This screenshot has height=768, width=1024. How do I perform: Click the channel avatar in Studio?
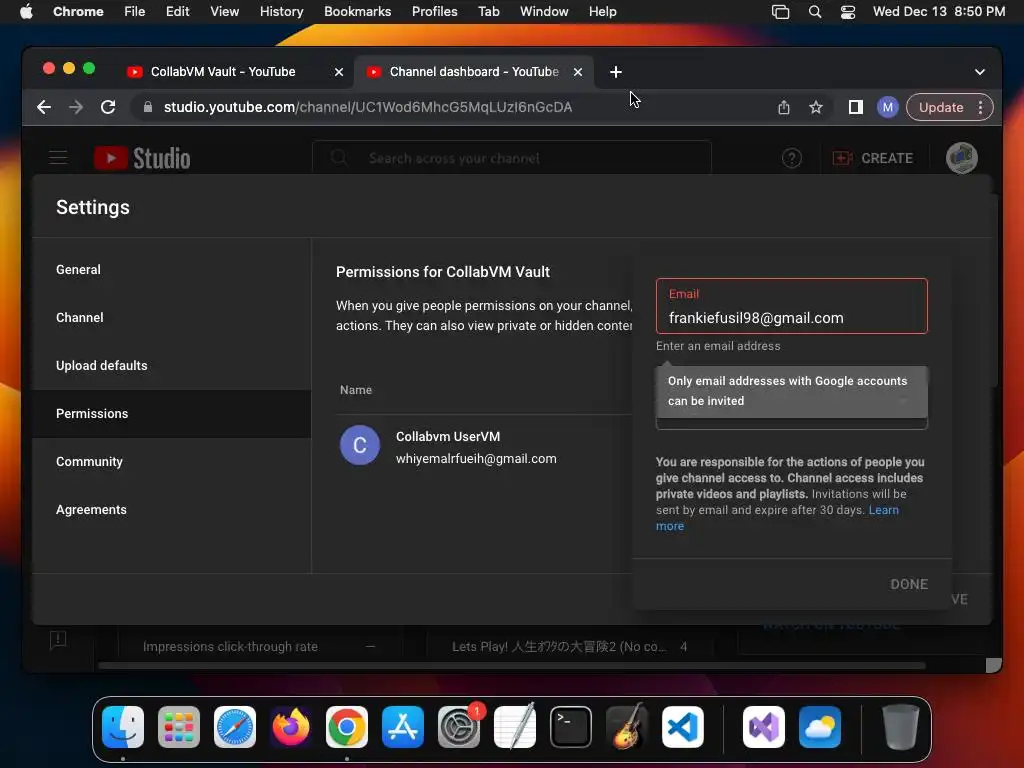tap(962, 158)
